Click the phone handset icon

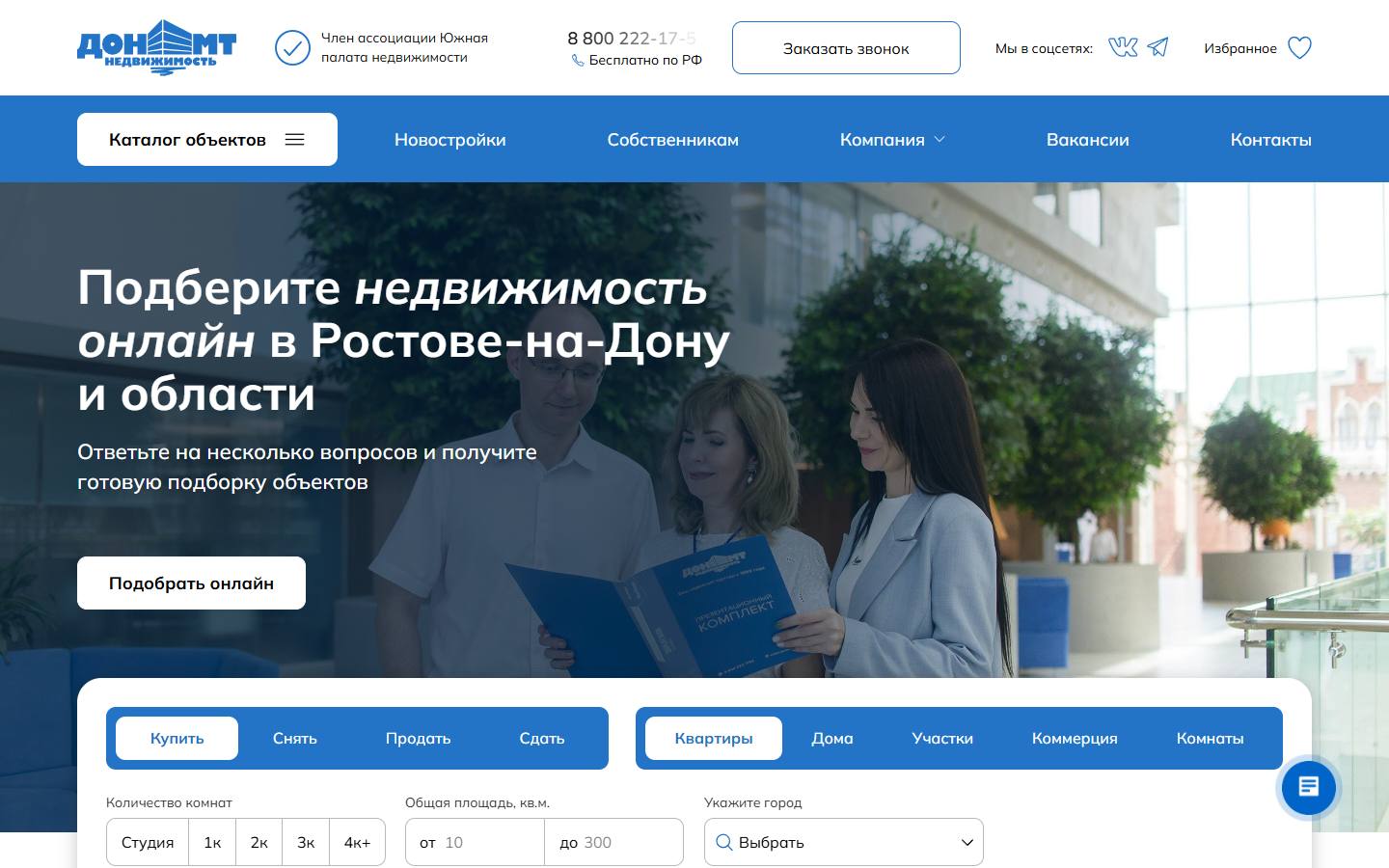tap(578, 60)
